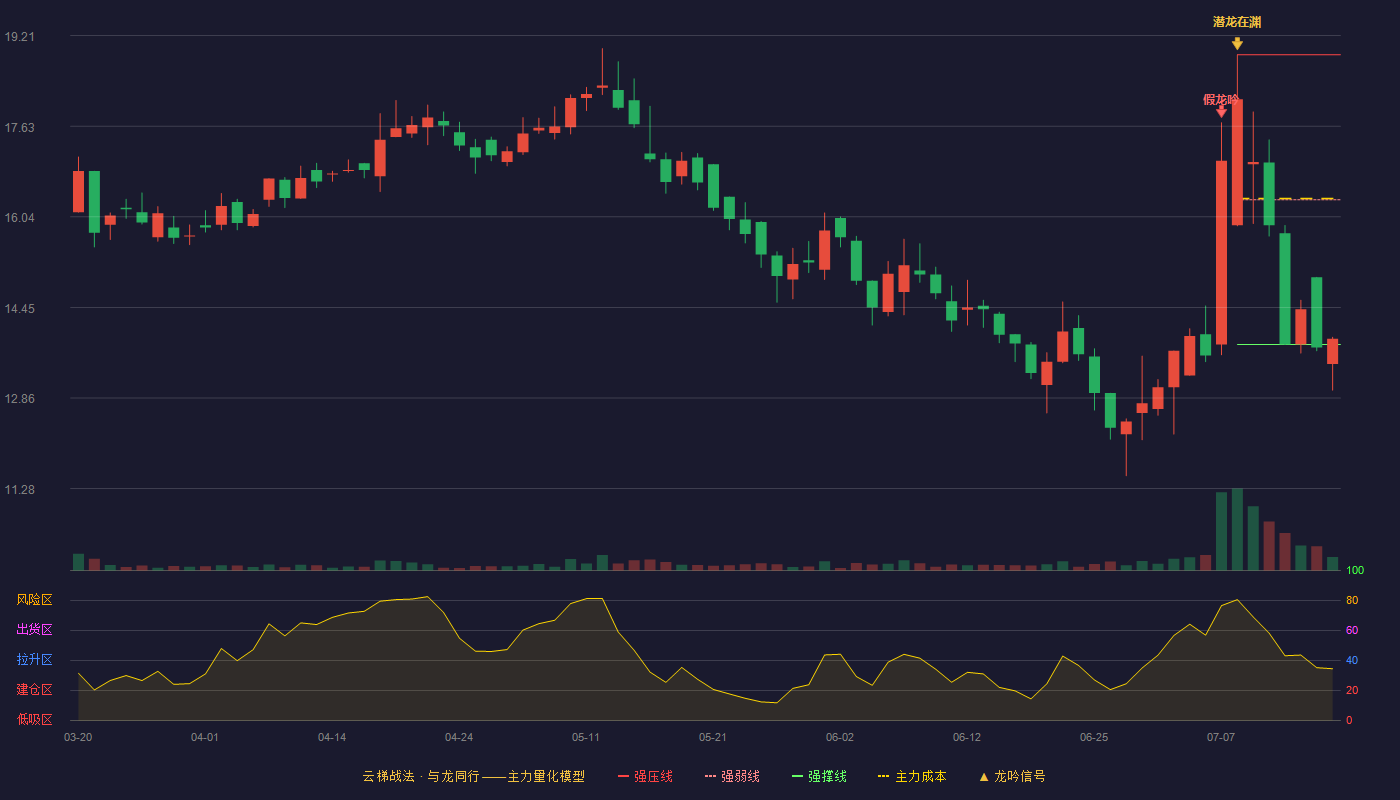Viewport: 1400px width, 800px height.
Task: Click the 05-21 date label
Action: 713,737
